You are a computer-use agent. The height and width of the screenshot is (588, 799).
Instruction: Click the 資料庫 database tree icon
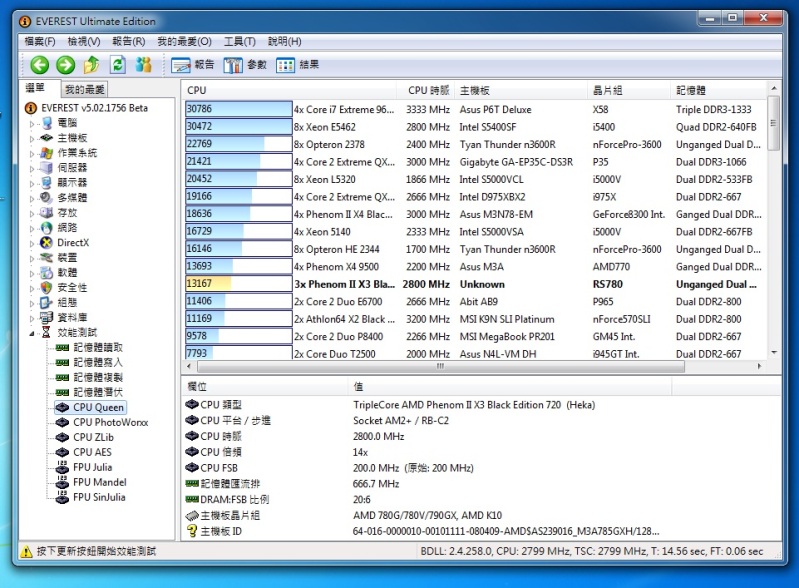(x=46, y=317)
